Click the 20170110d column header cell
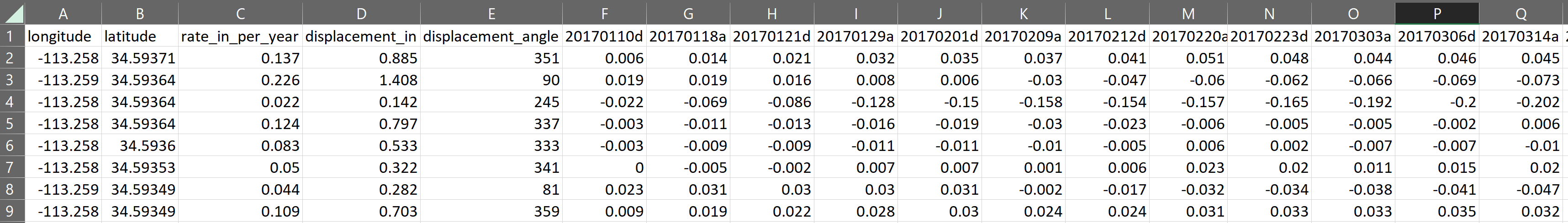 tap(604, 36)
